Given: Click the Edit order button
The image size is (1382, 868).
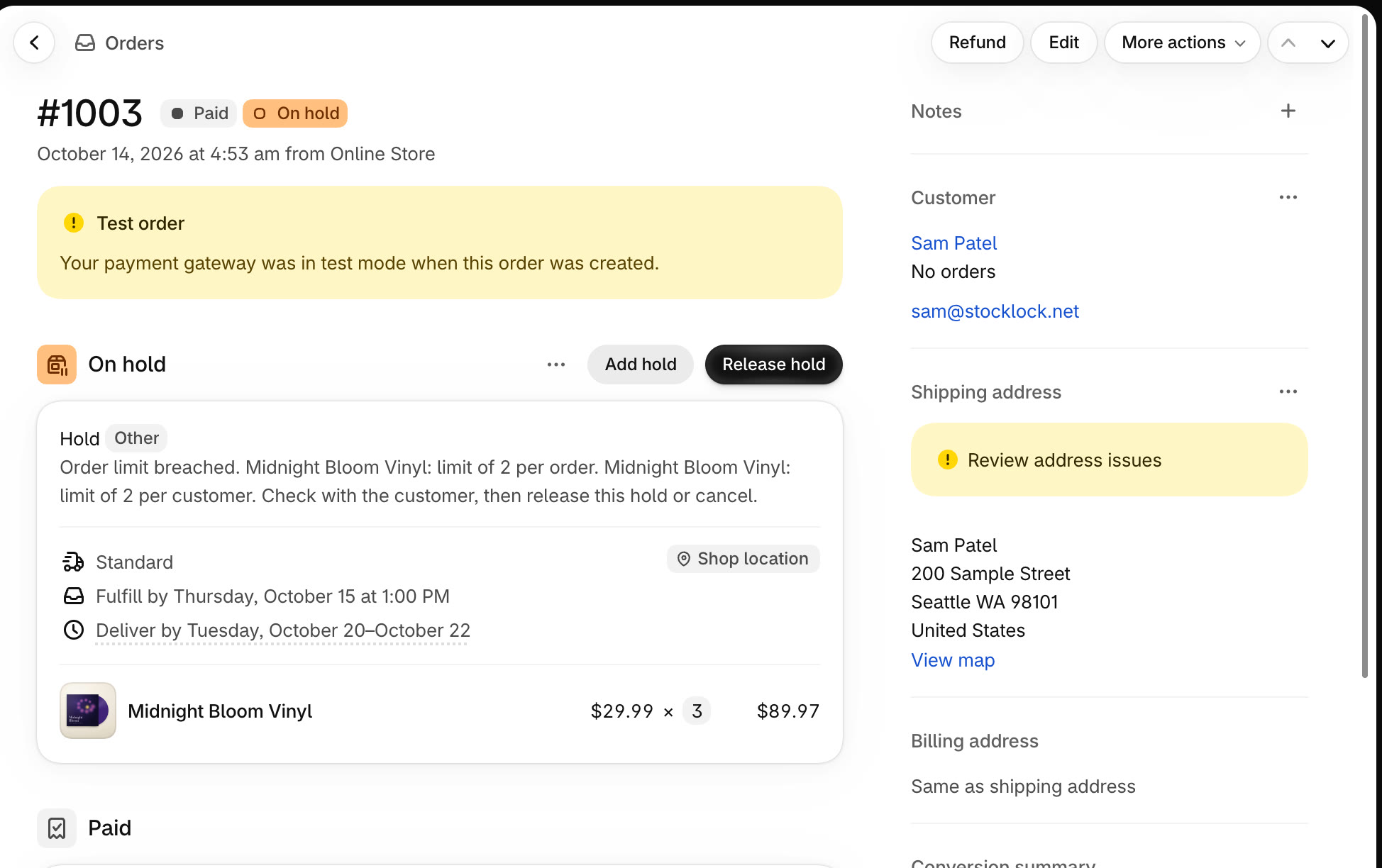Looking at the screenshot, I should [1063, 43].
